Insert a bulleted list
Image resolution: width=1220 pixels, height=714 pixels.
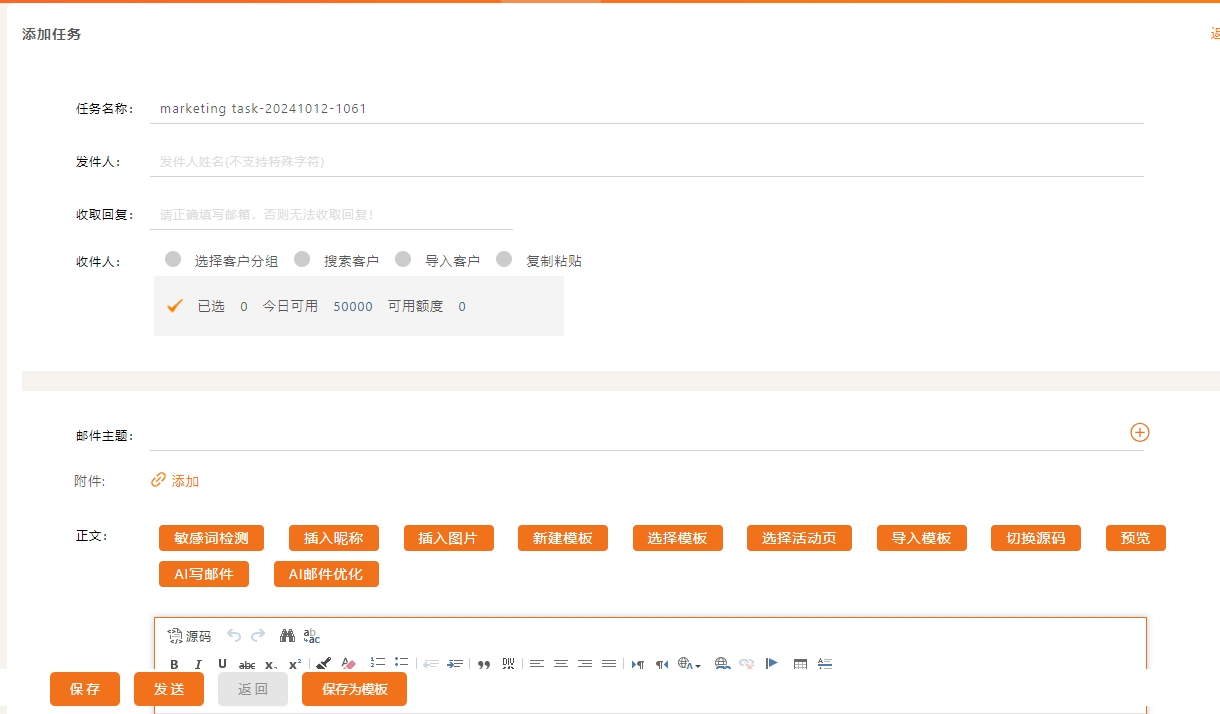click(402, 662)
